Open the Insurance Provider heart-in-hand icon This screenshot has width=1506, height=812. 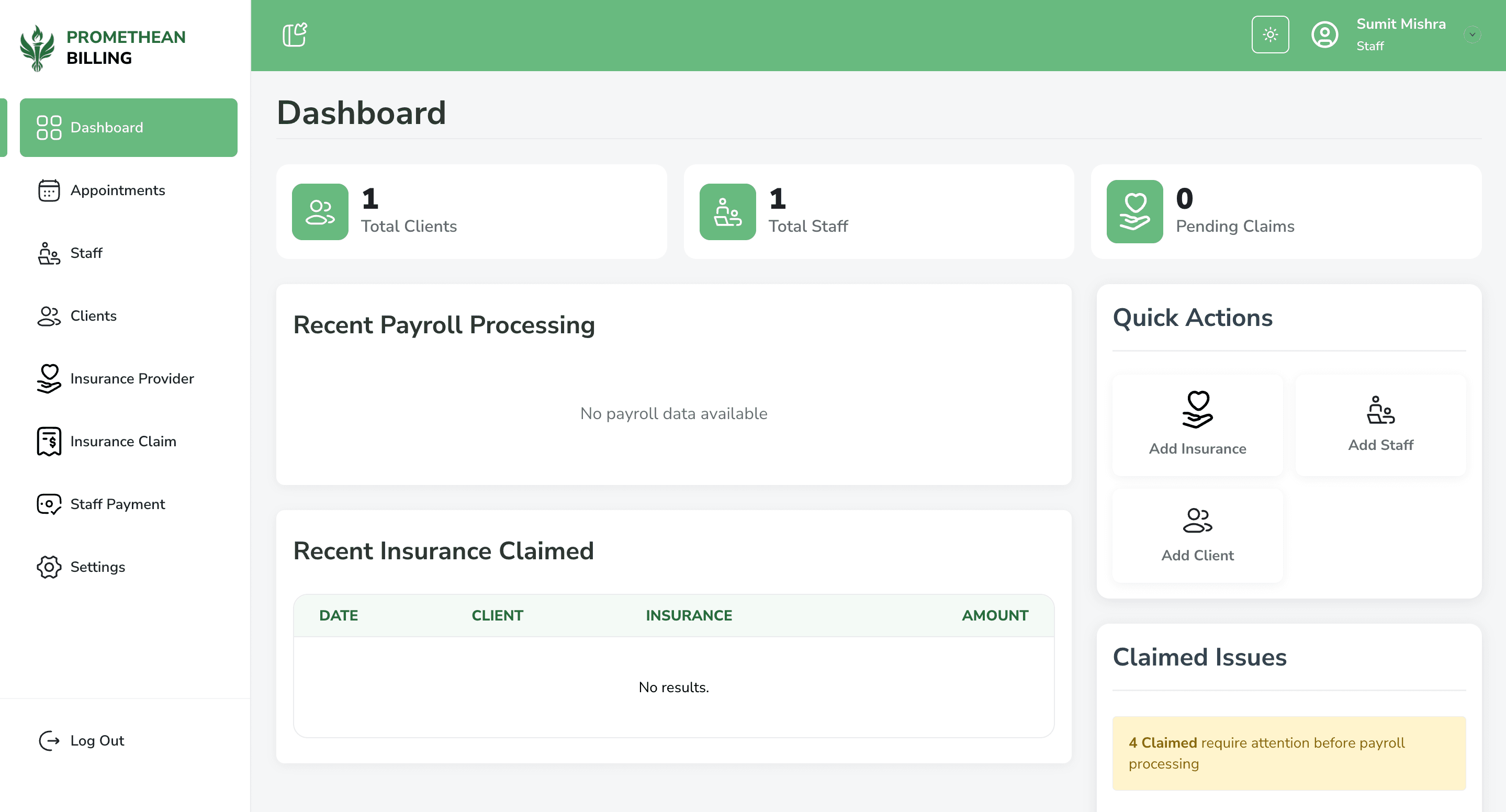coord(49,379)
